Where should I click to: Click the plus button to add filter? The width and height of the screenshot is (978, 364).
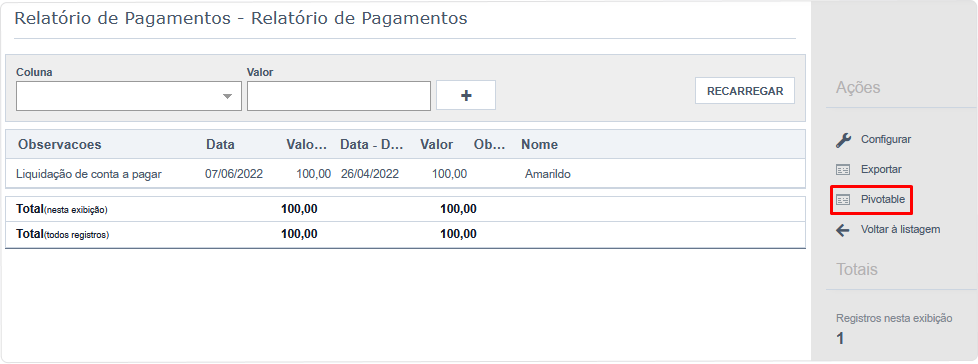point(466,95)
